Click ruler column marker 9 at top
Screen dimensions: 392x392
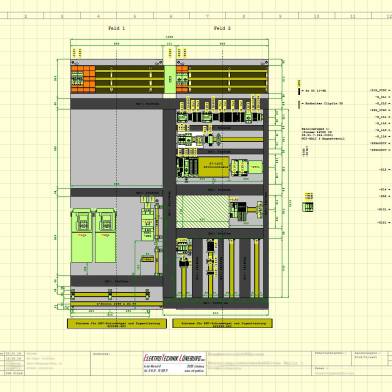pyautogui.click(x=280, y=16)
